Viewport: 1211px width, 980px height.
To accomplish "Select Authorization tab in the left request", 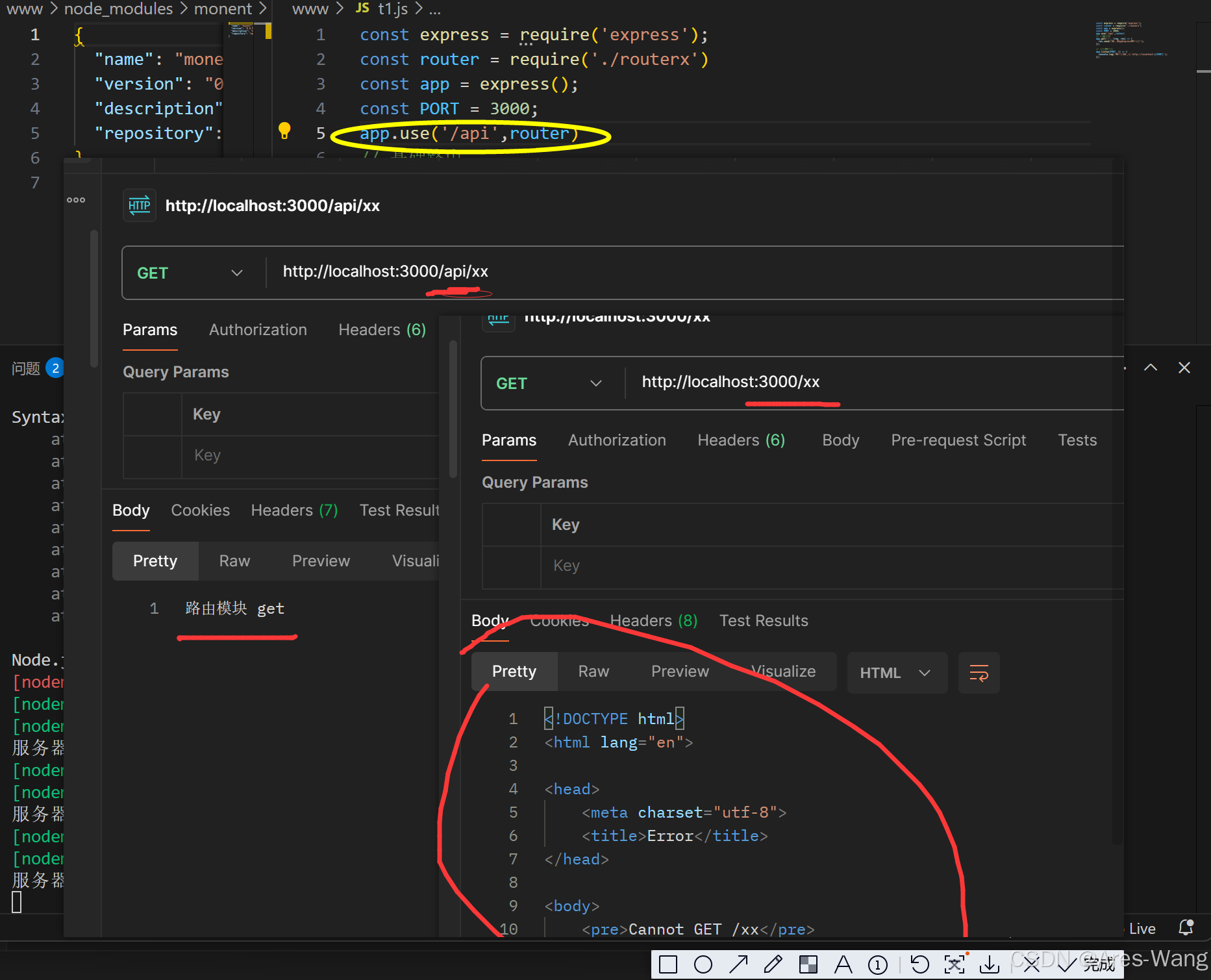I will [258, 330].
